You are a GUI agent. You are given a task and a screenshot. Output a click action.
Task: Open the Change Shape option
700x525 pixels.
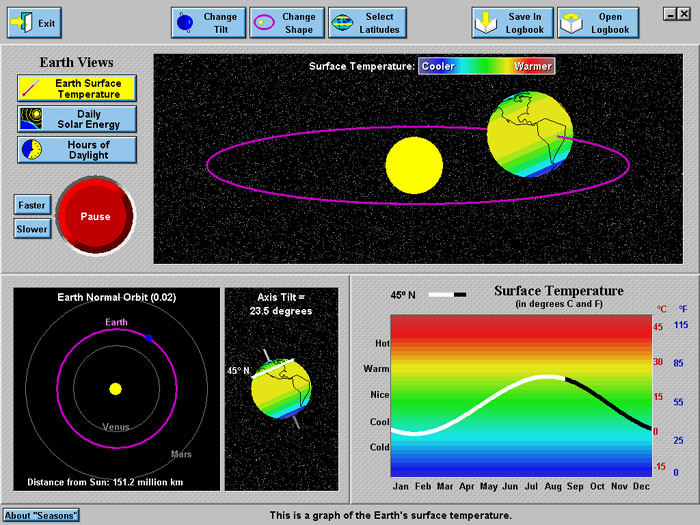pyautogui.click(x=287, y=23)
